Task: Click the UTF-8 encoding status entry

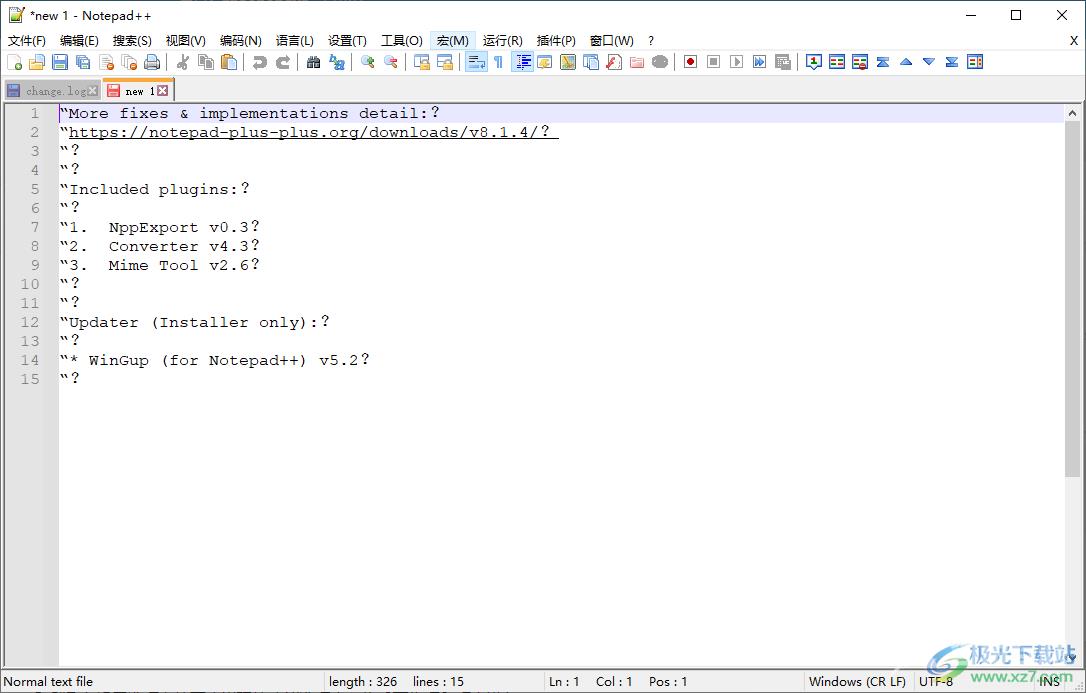Action: tap(936, 682)
